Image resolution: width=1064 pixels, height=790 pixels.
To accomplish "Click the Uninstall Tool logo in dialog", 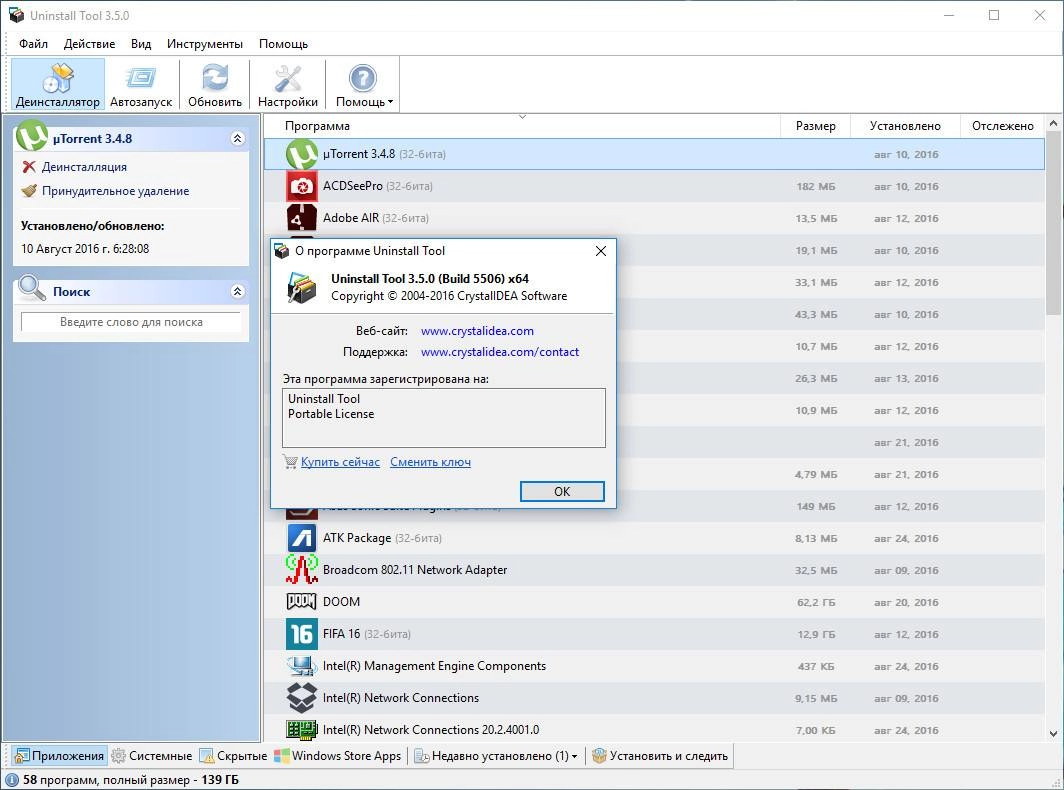I will [x=302, y=287].
